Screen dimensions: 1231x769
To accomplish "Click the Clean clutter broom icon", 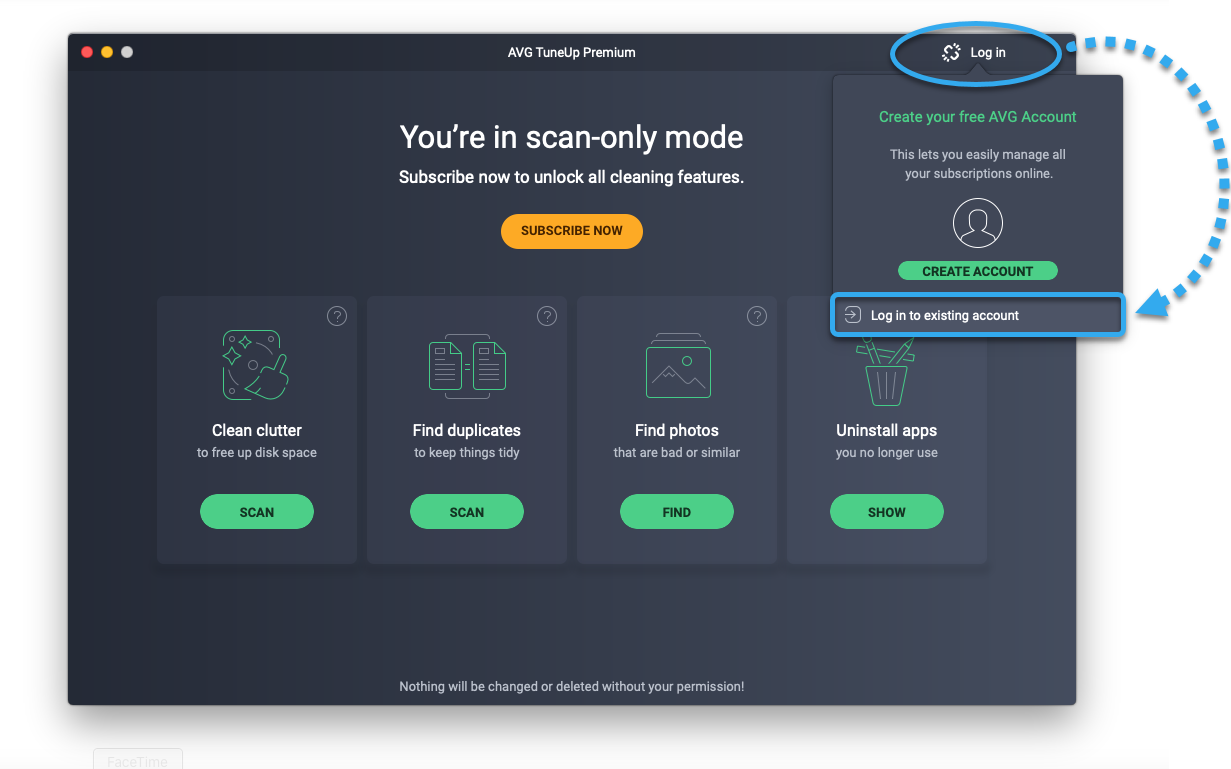I will 255,365.
